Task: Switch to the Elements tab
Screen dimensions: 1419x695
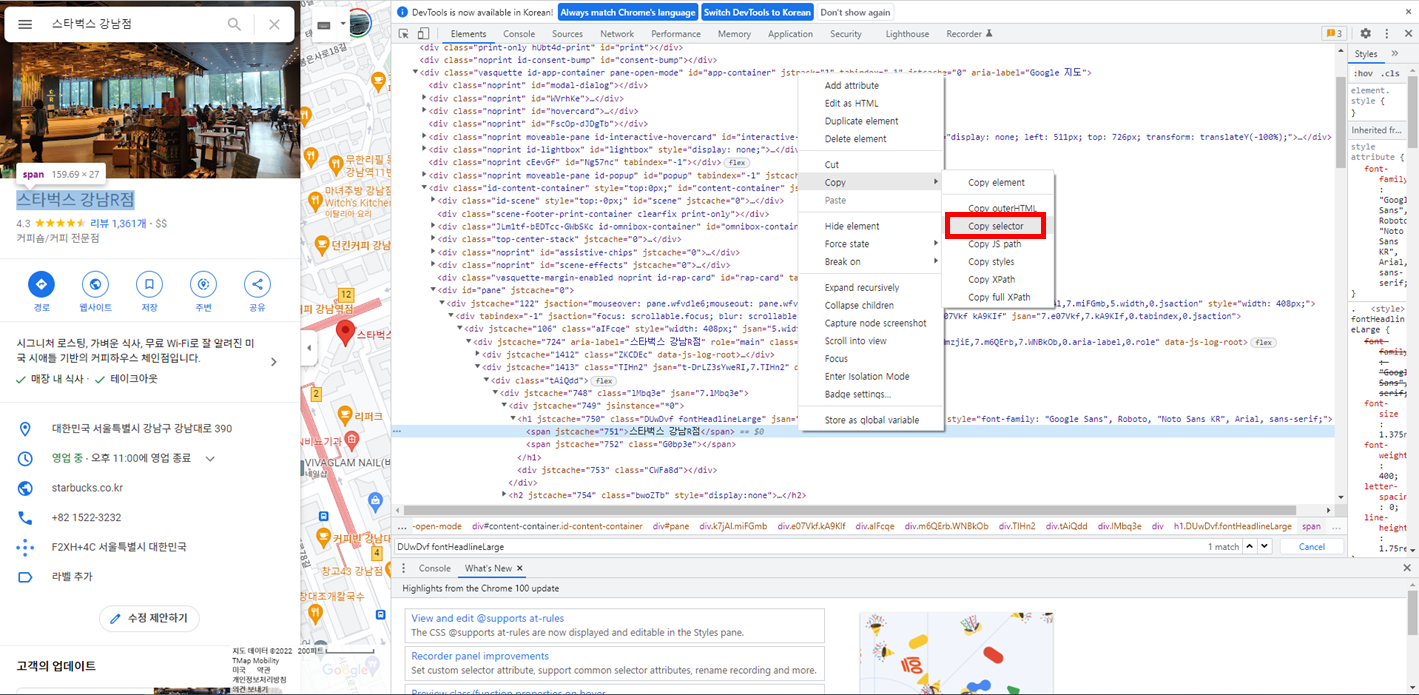Action: click(468, 34)
